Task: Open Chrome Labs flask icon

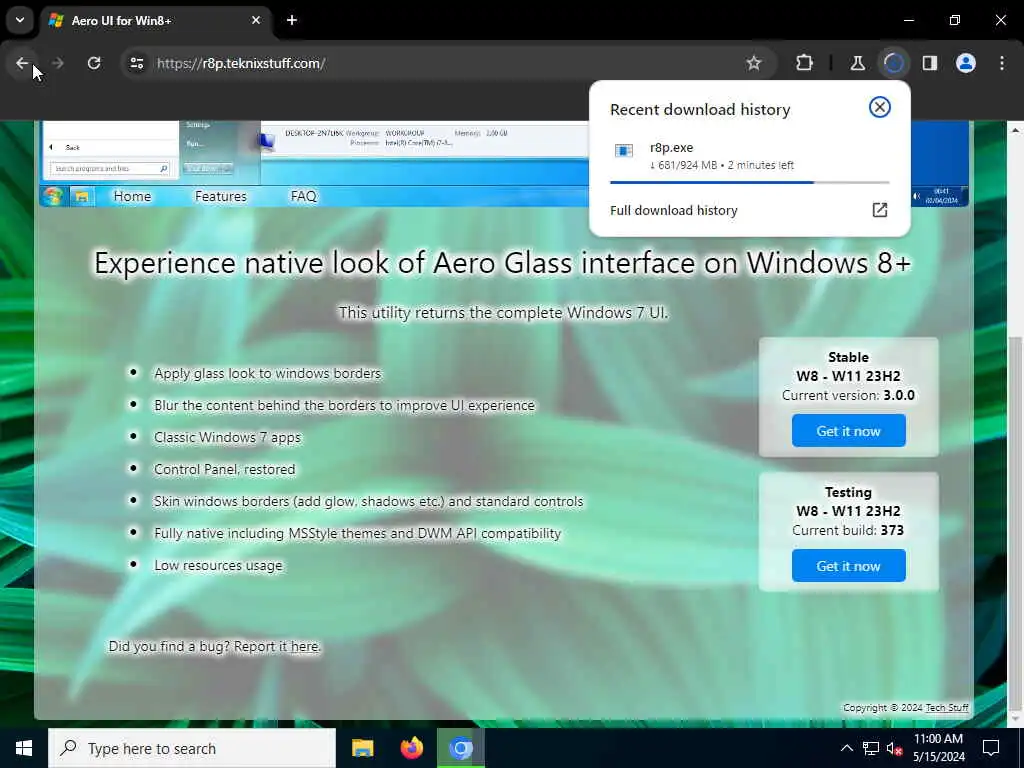Action: pos(857,63)
